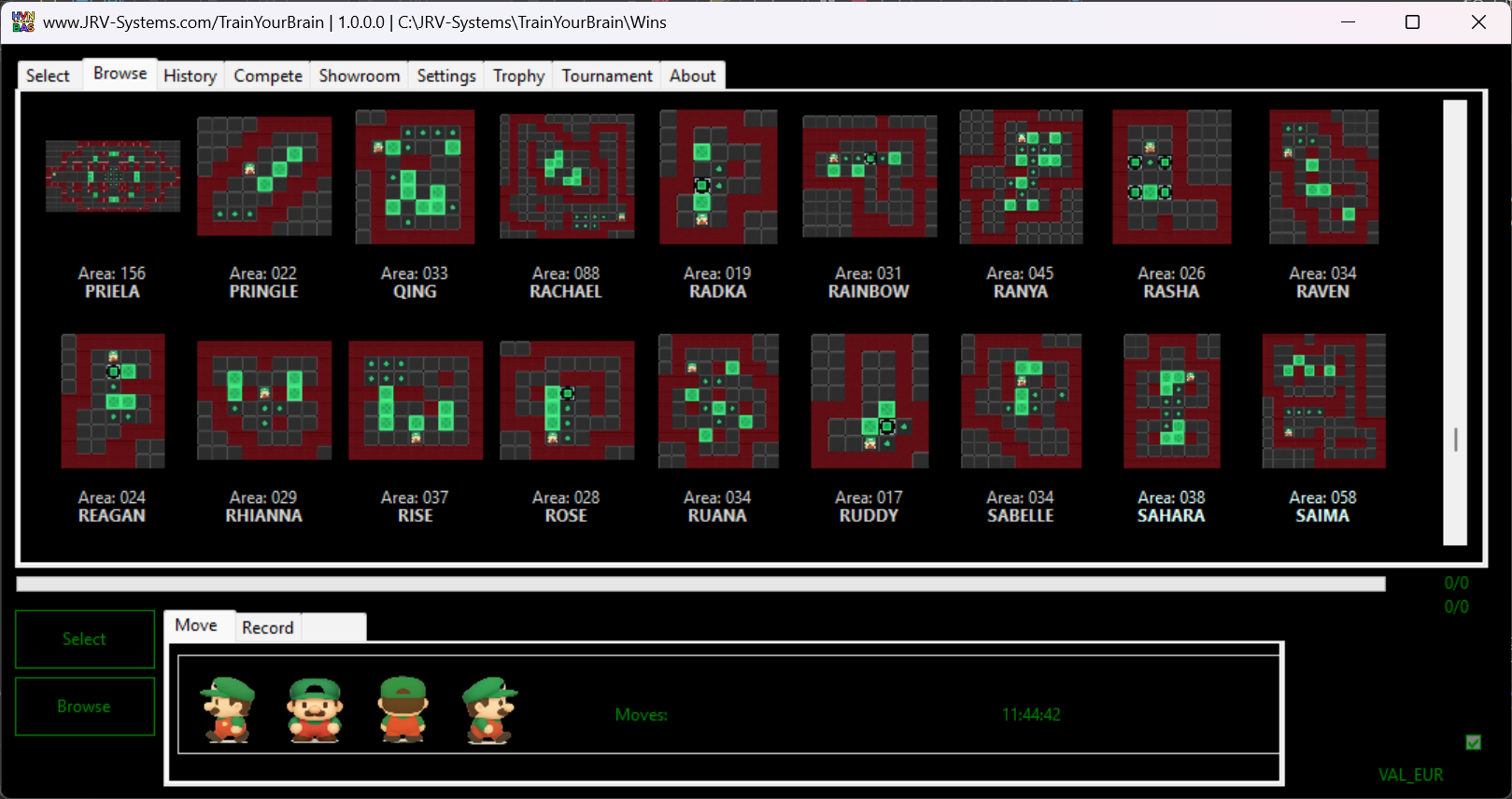1512x799 pixels.
Task: Switch to the Record sub-tab
Action: click(268, 627)
